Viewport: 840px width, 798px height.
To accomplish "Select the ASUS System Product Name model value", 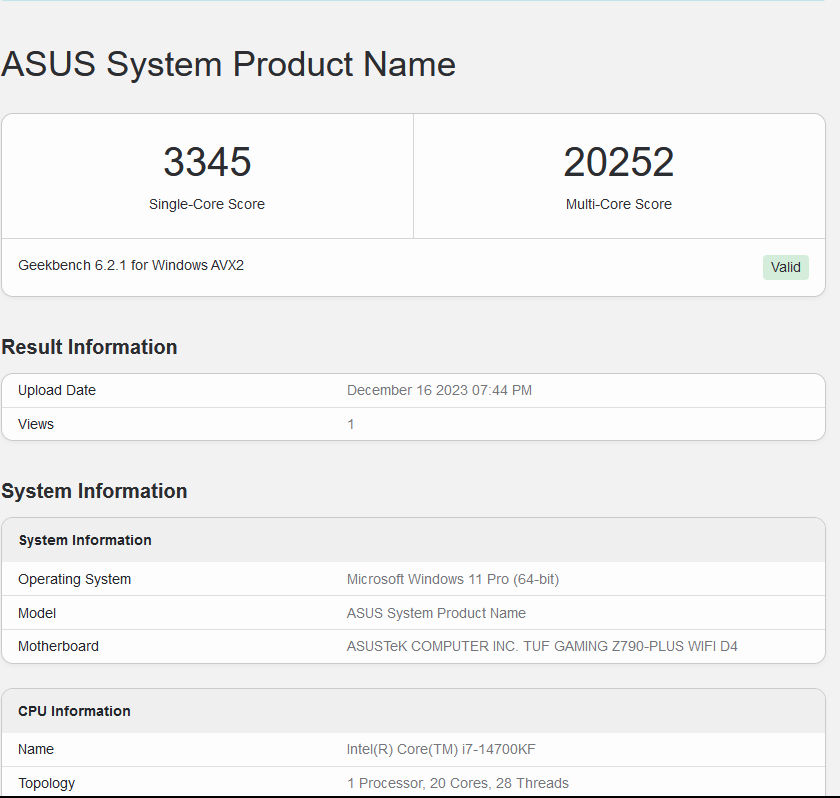I will [x=436, y=613].
